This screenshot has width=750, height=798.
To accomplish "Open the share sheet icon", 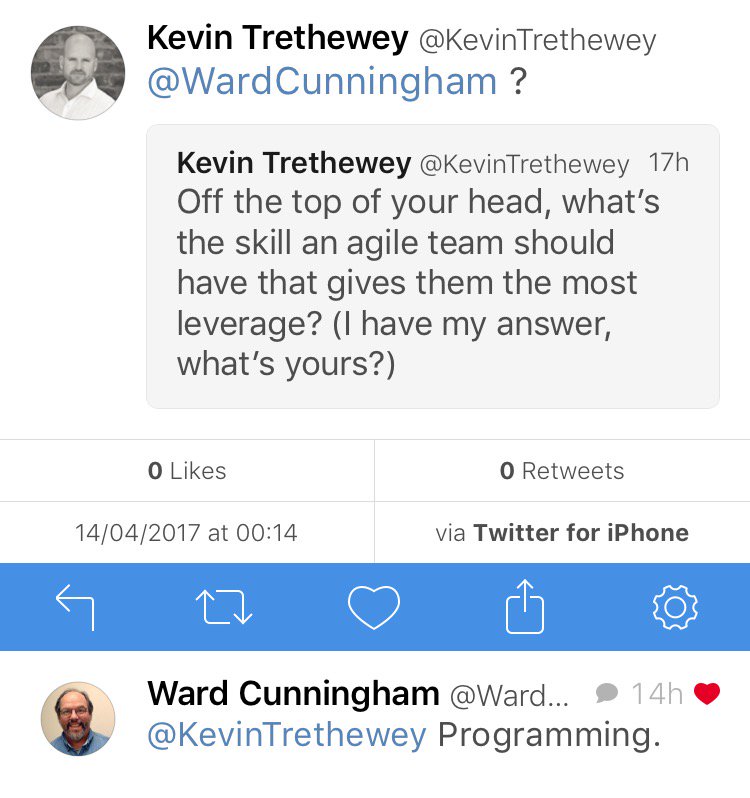I will [524, 607].
